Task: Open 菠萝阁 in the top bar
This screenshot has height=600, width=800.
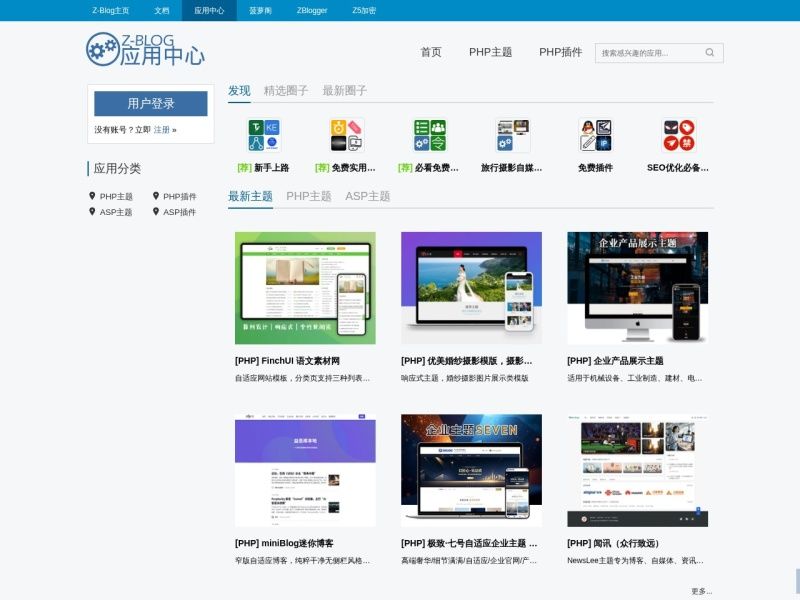Action: [260, 10]
